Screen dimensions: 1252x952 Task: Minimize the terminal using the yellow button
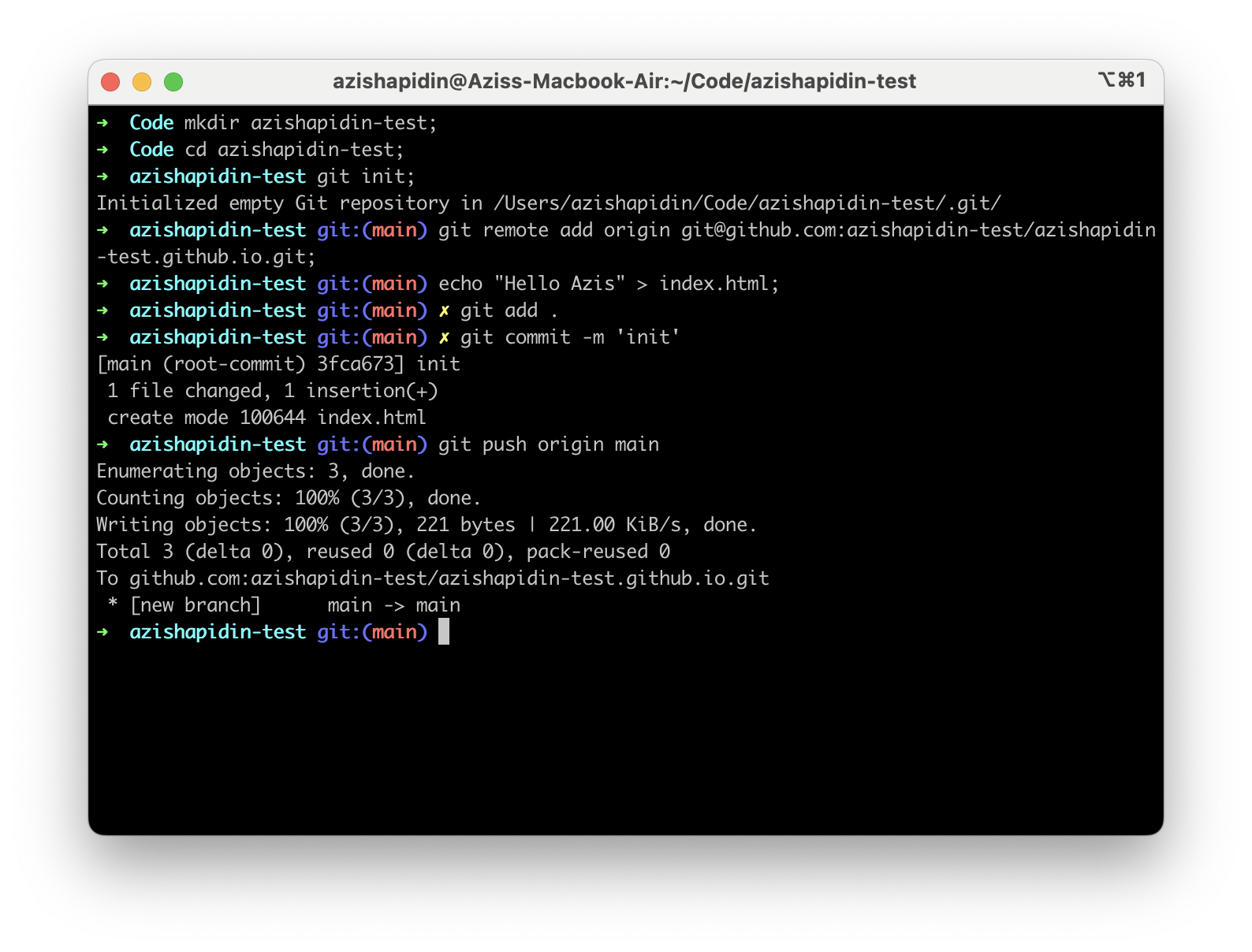click(x=142, y=82)
